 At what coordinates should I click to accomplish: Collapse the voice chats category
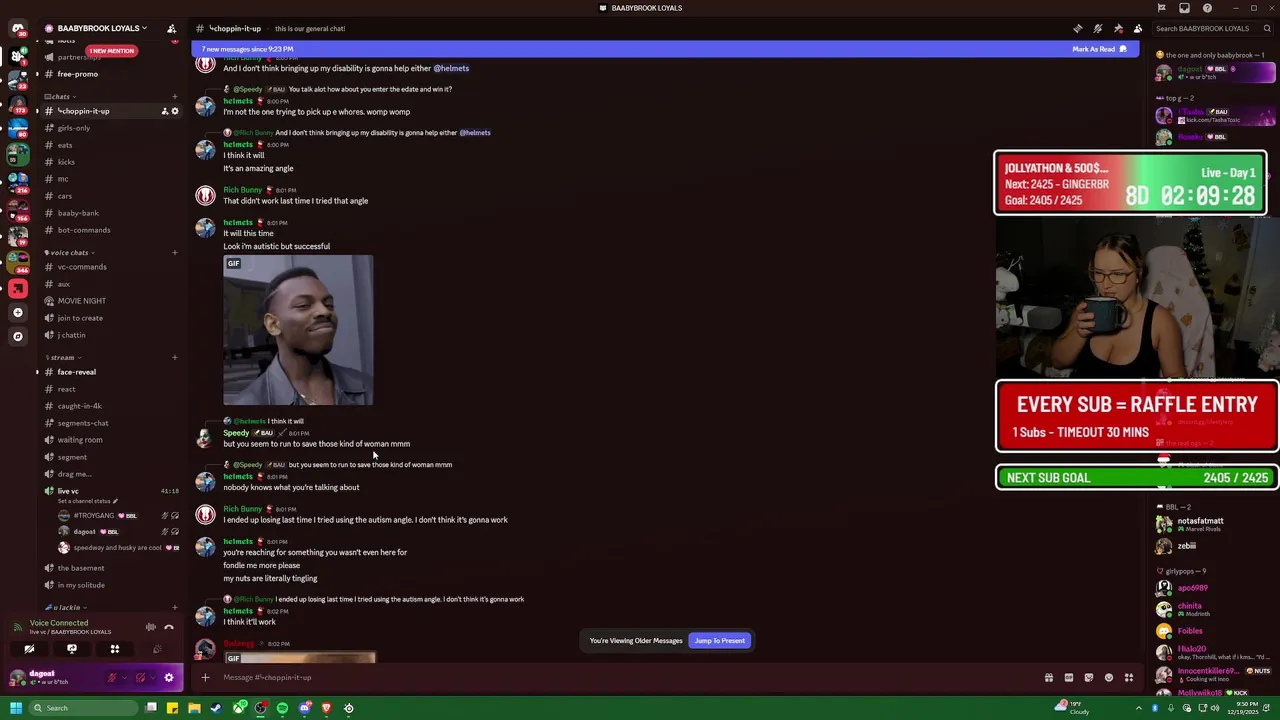tap(69, 253)
